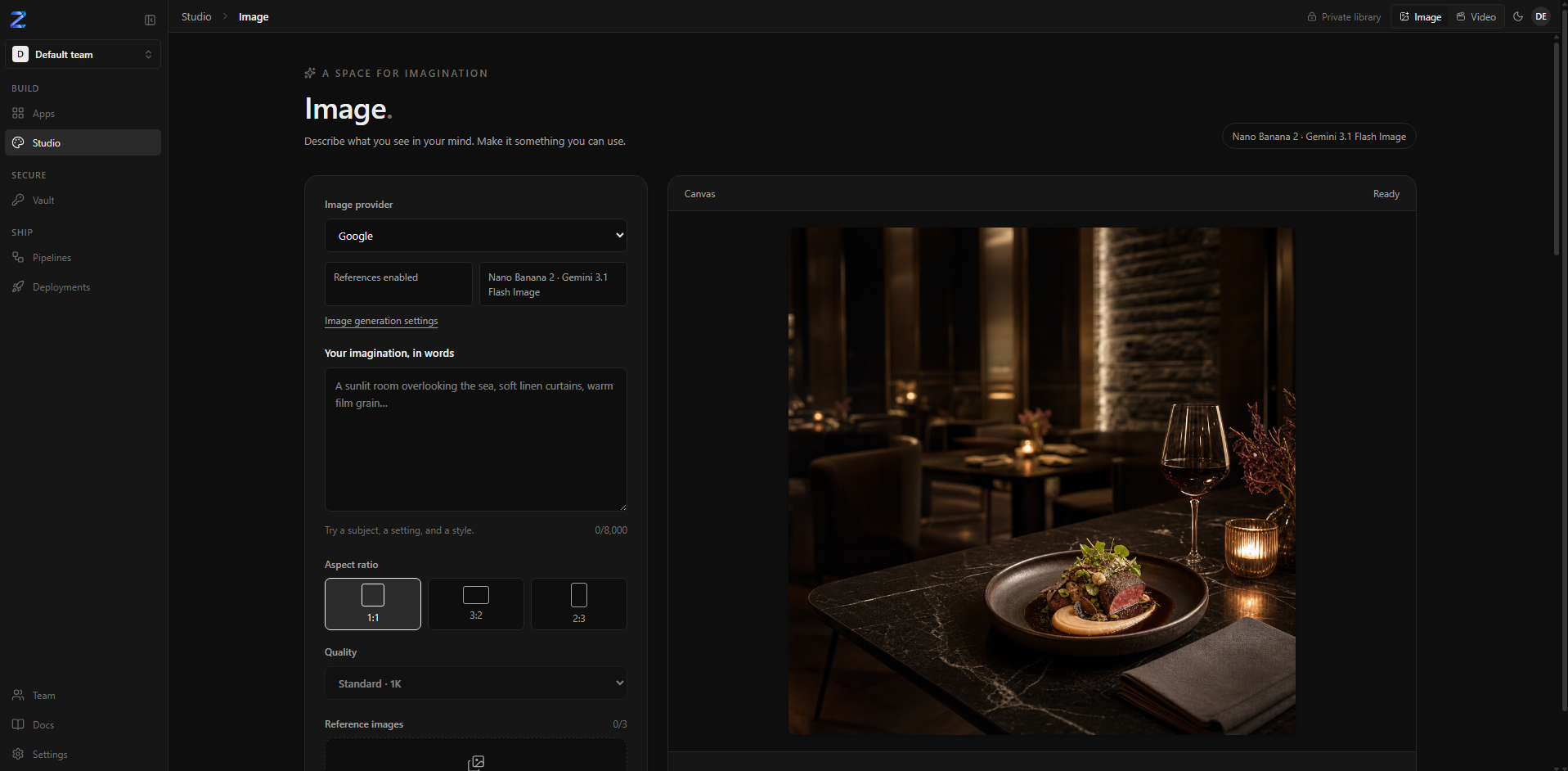This screenshot has width=1568, height=771.
Task: Open the generated restaurant image
Action: pos(1041,481)
